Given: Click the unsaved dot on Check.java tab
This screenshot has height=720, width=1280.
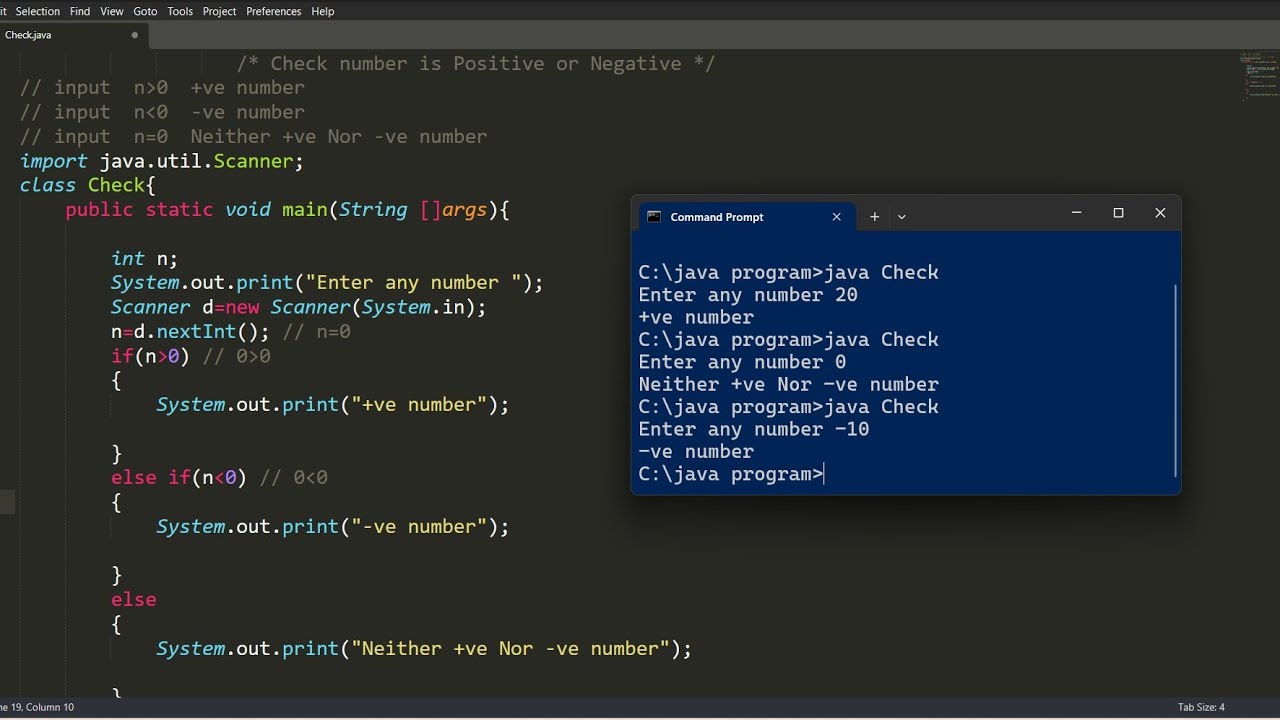Looking at the screenshot, I should click(135, 35).
